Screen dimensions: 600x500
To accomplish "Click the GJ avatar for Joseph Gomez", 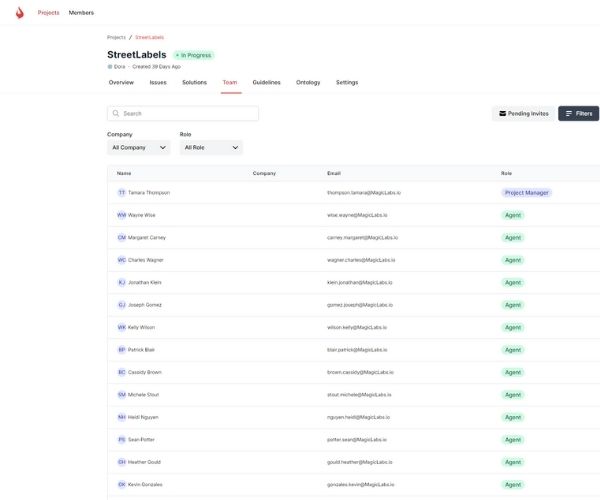I will pyautogui.click(x=122, y=305).
